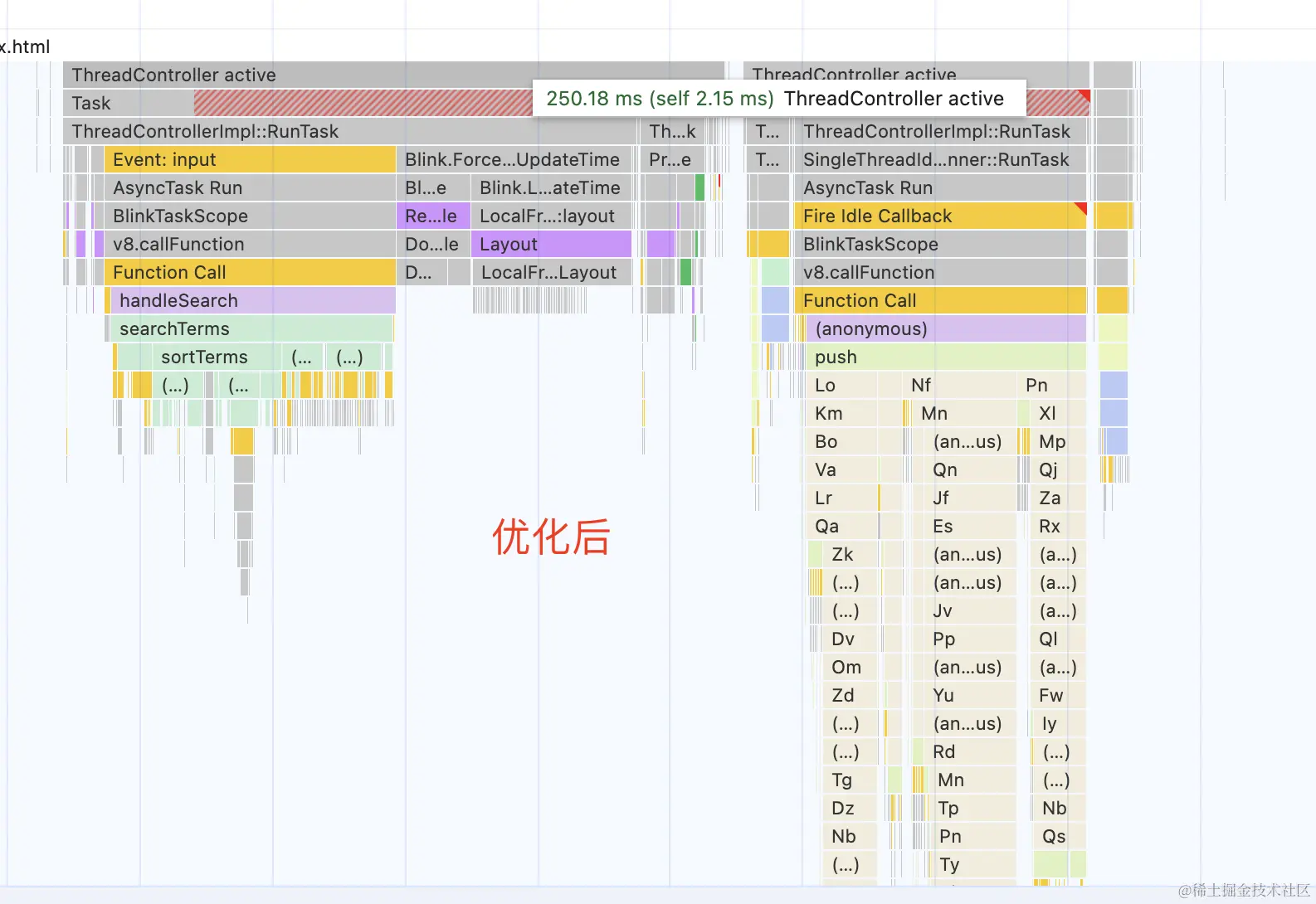
Task: Click the 'Nf' function cell
Action: pos(958,385)
